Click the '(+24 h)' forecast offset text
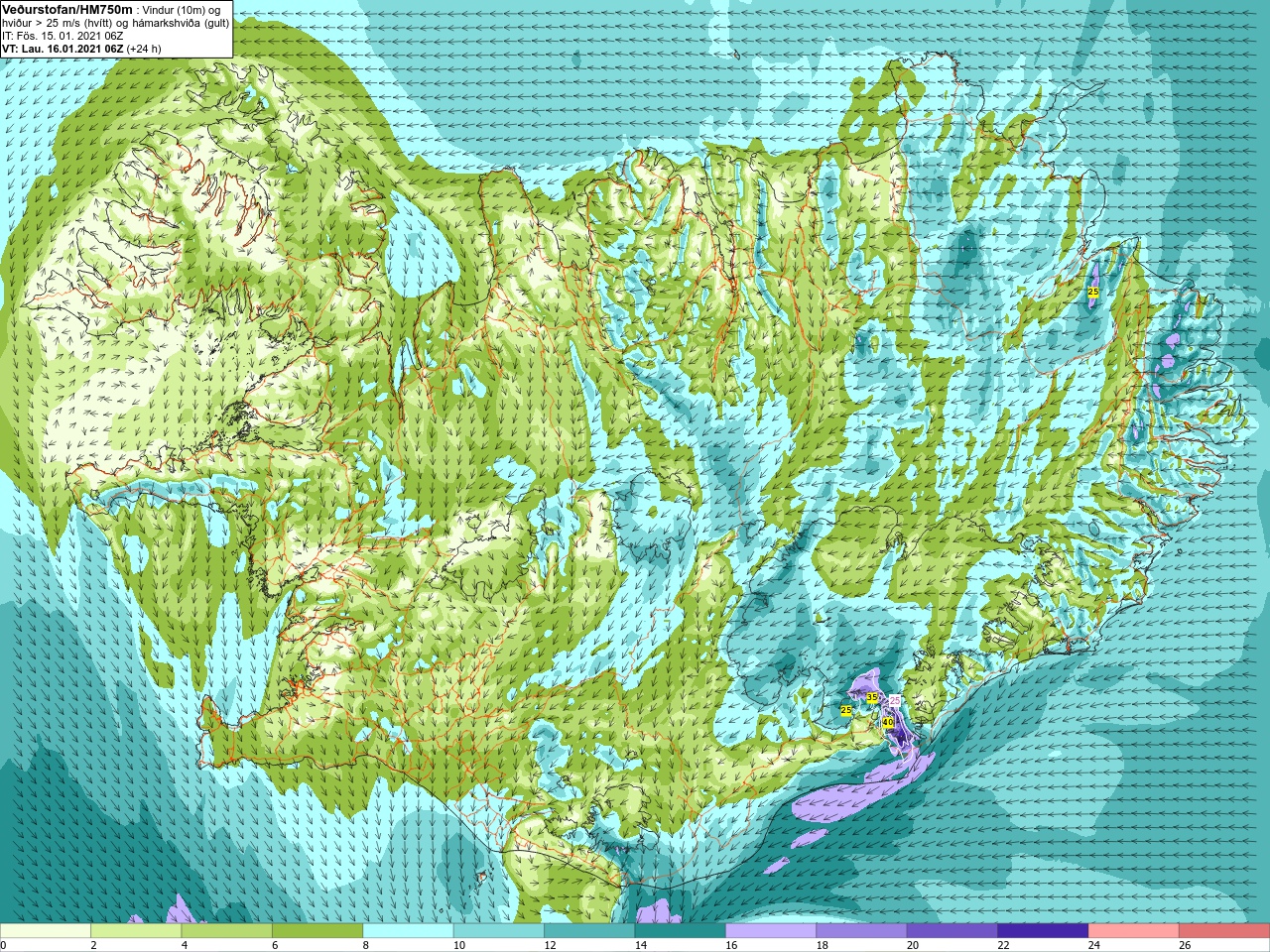Viewport: 1270px width, 952px height. [x=144, y=48]
